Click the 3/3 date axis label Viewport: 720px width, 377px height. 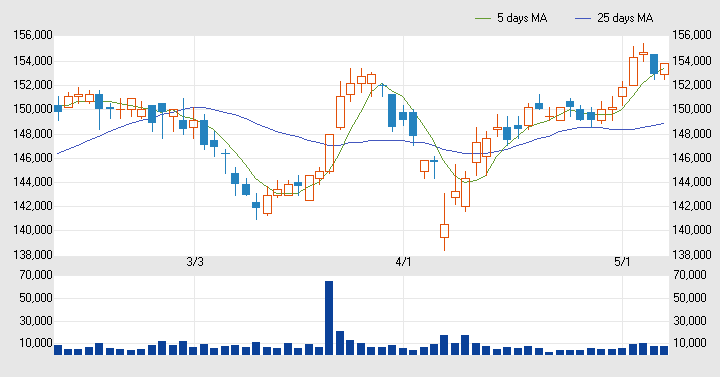pos(195,263)
